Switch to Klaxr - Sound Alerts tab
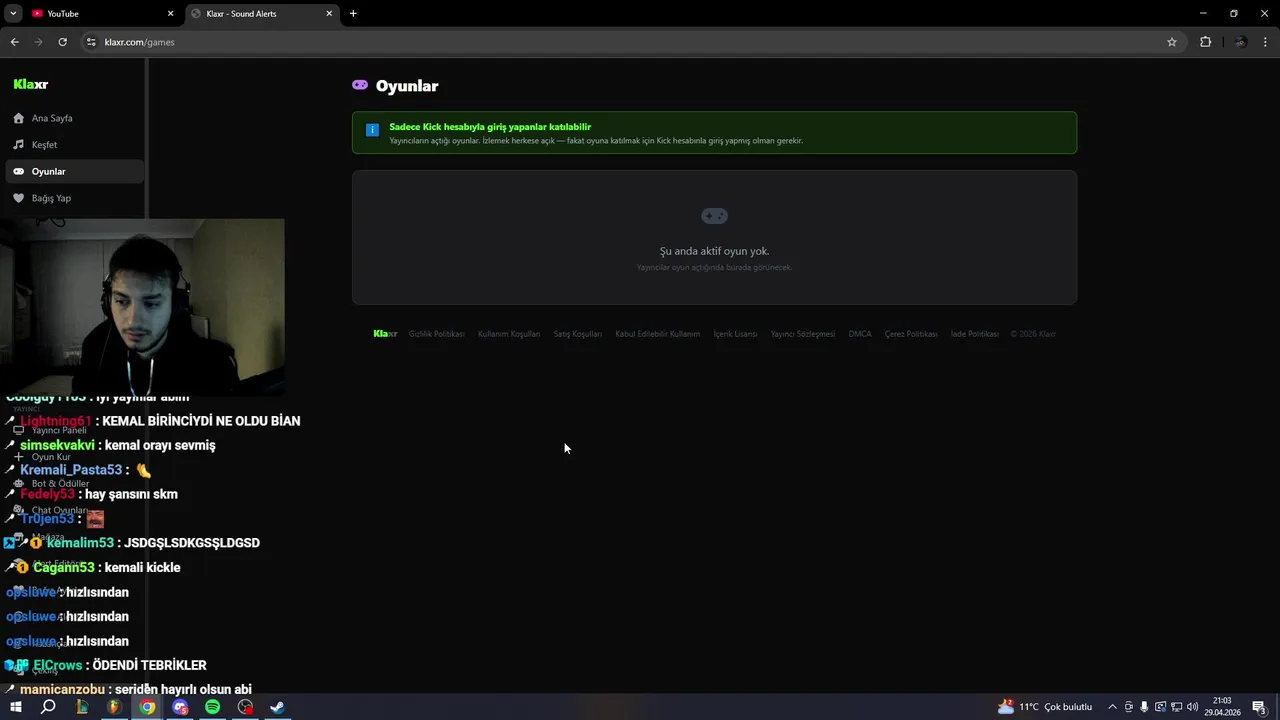This screenshot has height=720, width=1280. coord(262,13)
